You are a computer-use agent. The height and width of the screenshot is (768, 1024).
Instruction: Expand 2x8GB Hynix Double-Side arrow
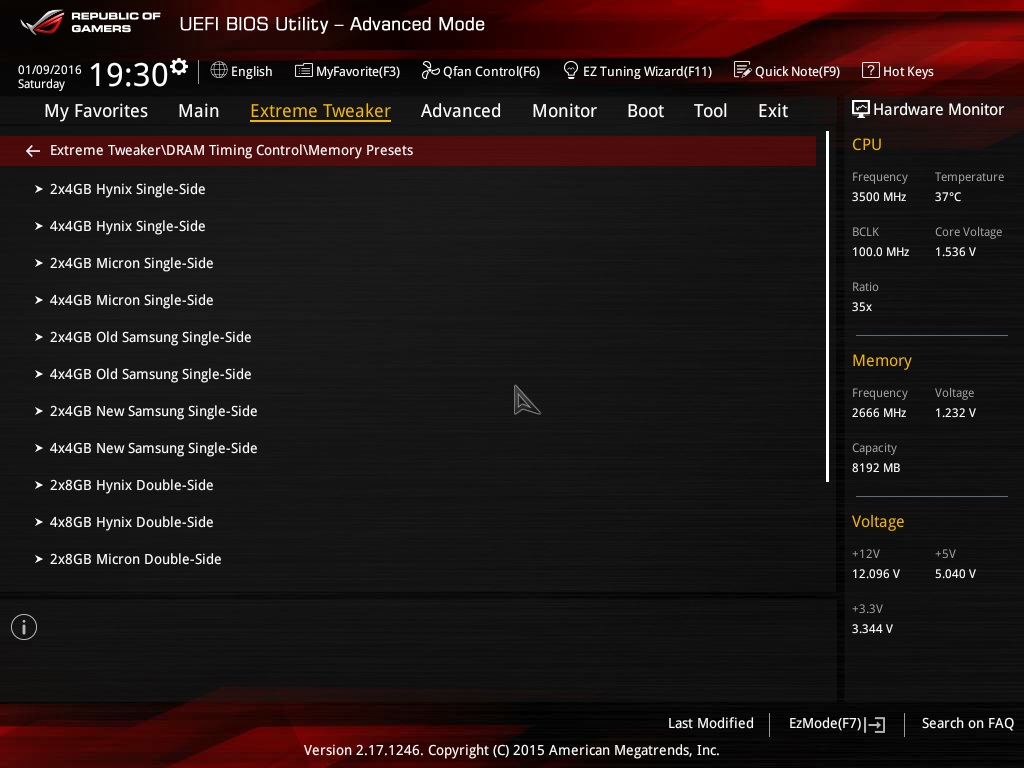point(39,485)
